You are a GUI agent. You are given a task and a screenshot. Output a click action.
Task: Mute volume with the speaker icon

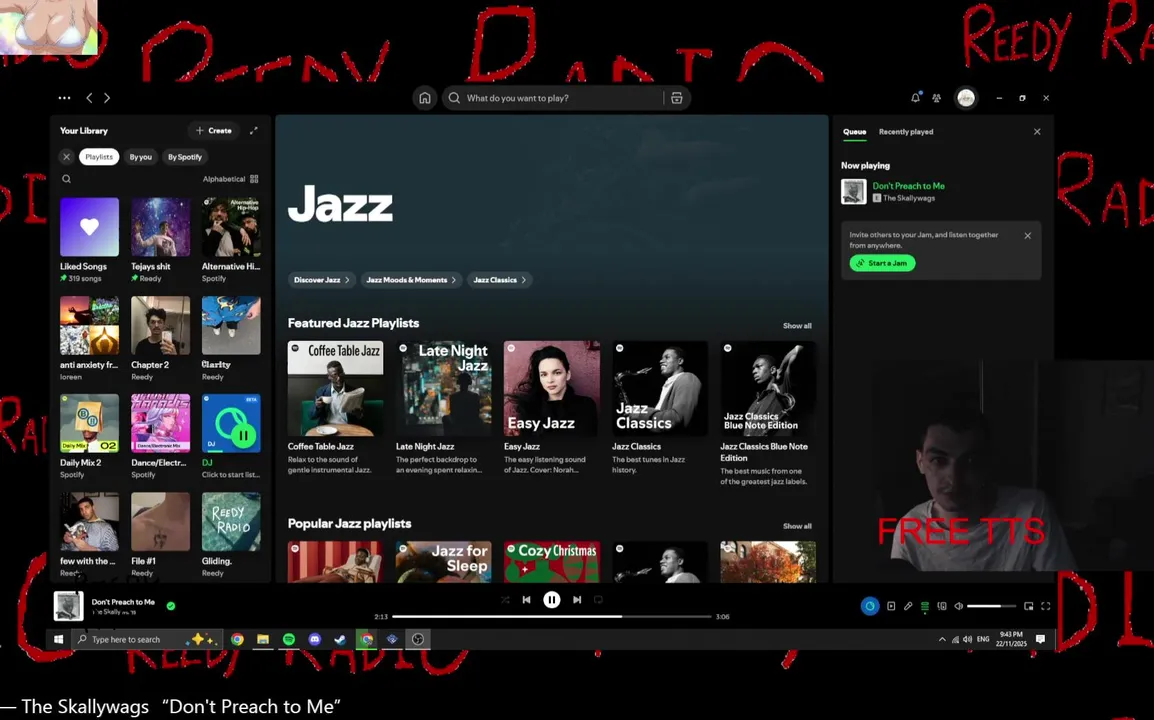coord(959,606)
